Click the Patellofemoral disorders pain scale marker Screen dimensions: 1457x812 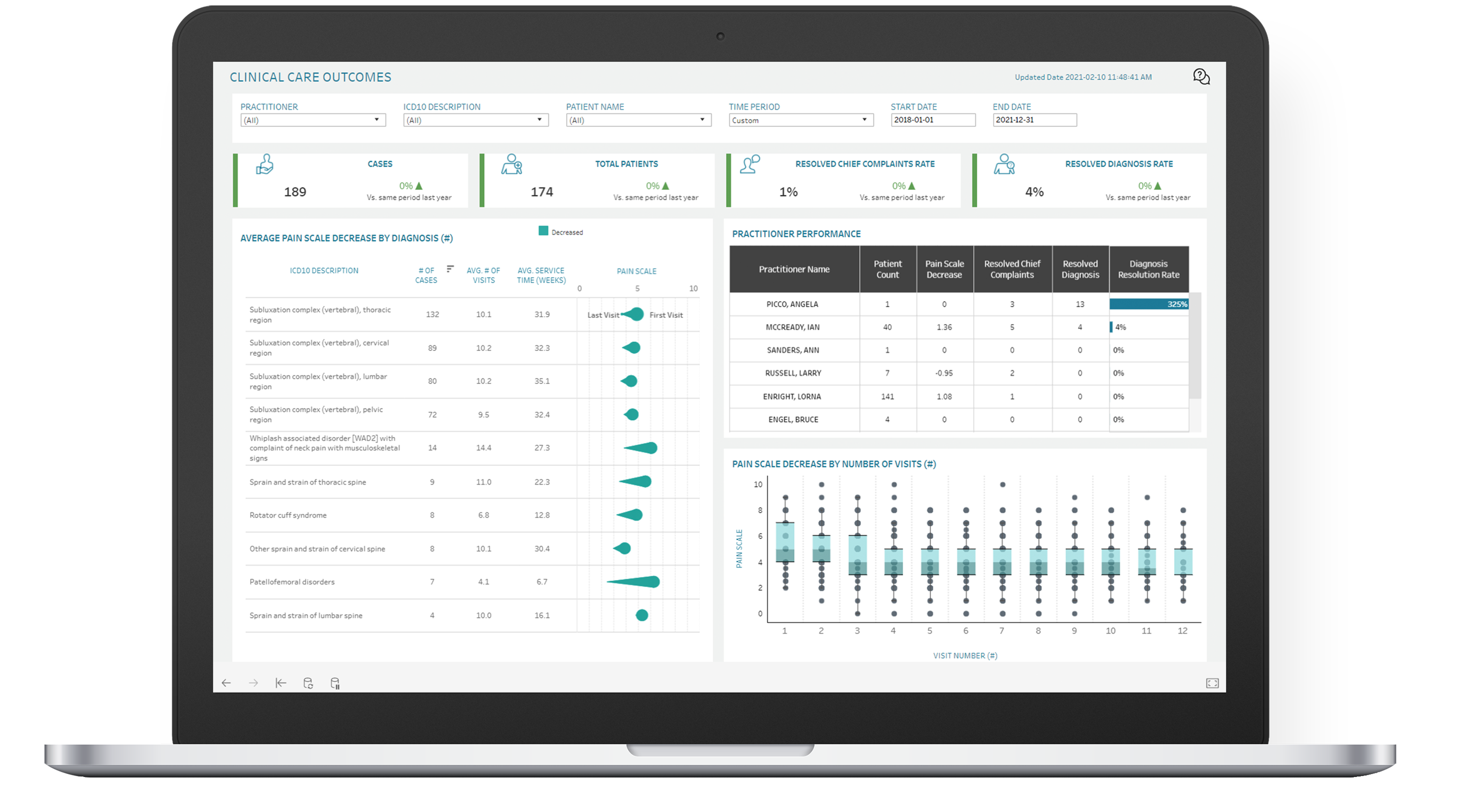point(633,582)
